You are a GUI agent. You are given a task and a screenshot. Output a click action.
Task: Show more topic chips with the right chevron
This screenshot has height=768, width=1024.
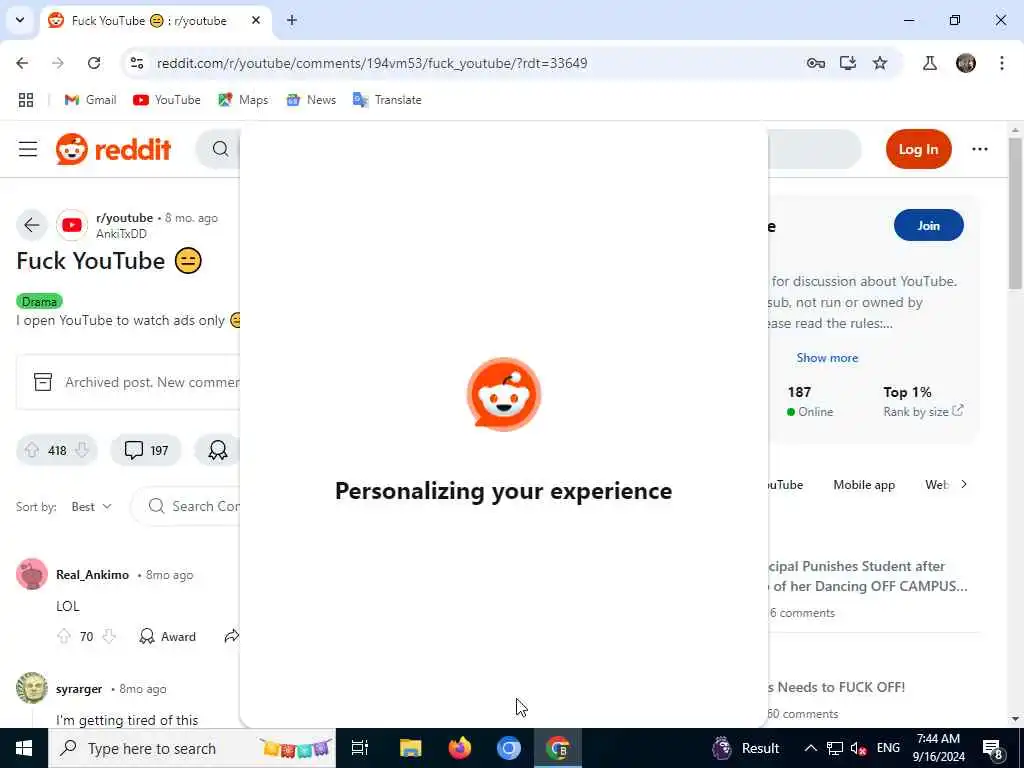pos(964,485)
